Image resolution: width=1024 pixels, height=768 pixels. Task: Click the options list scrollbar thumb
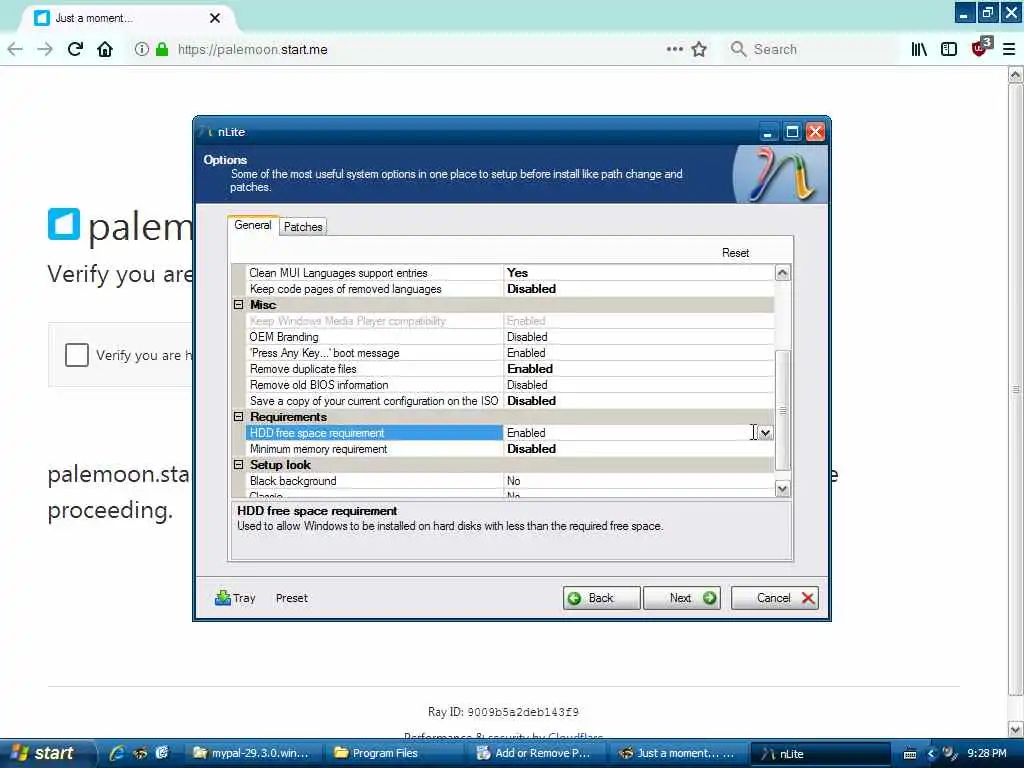click(x=782, y=410)
